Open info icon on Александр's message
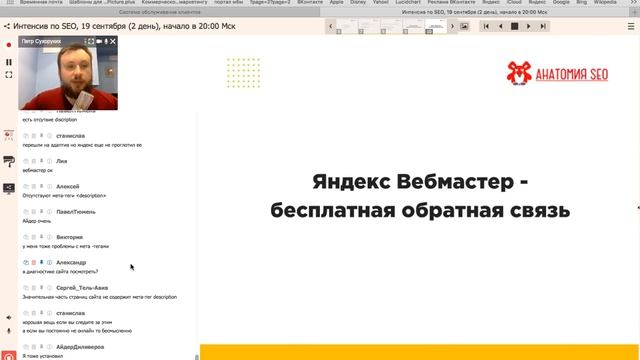This screenshot has width=640, height=360. 49,262
